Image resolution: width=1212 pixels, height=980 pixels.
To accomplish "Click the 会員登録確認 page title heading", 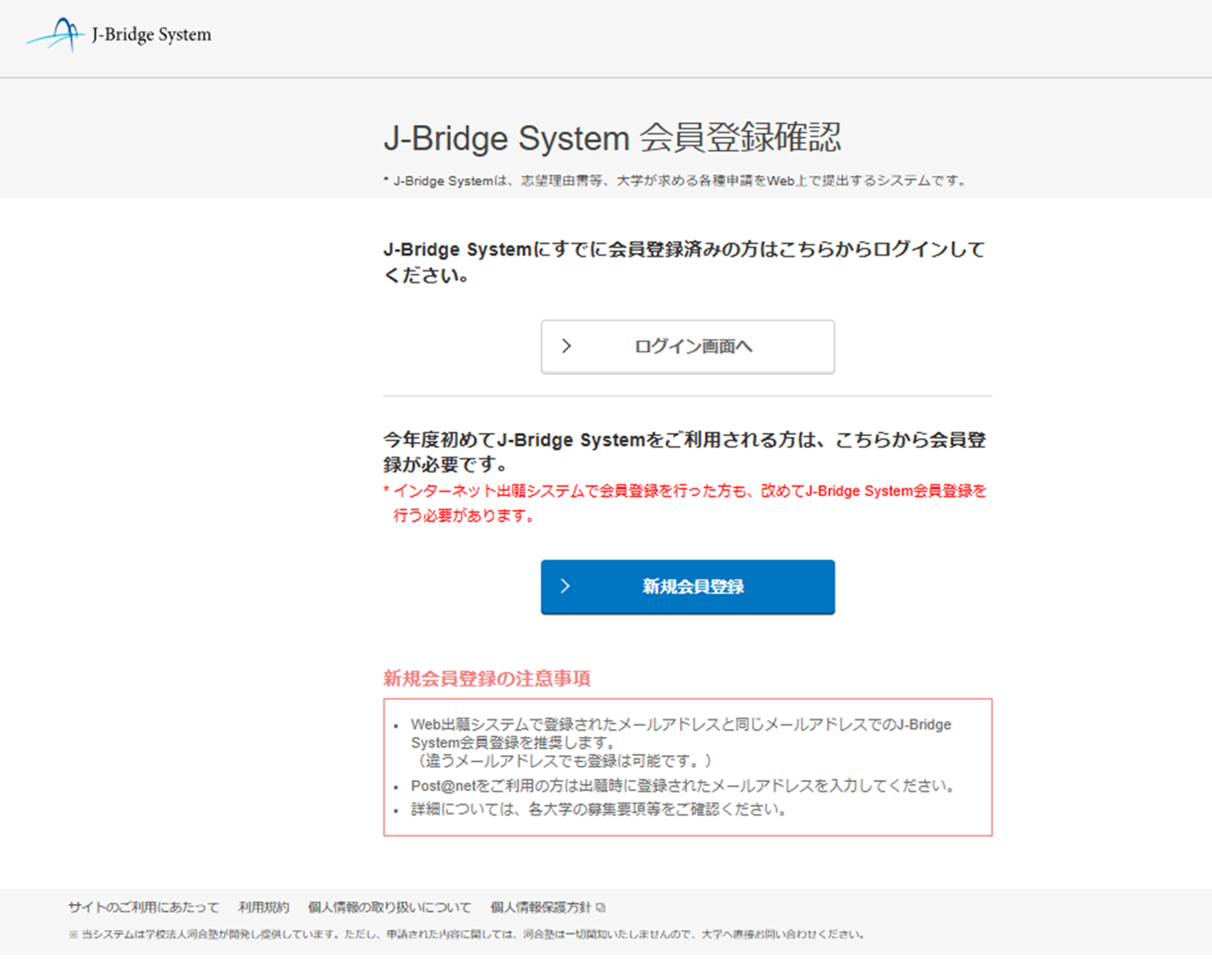I will pyautogui.click(x=612, y=138).
